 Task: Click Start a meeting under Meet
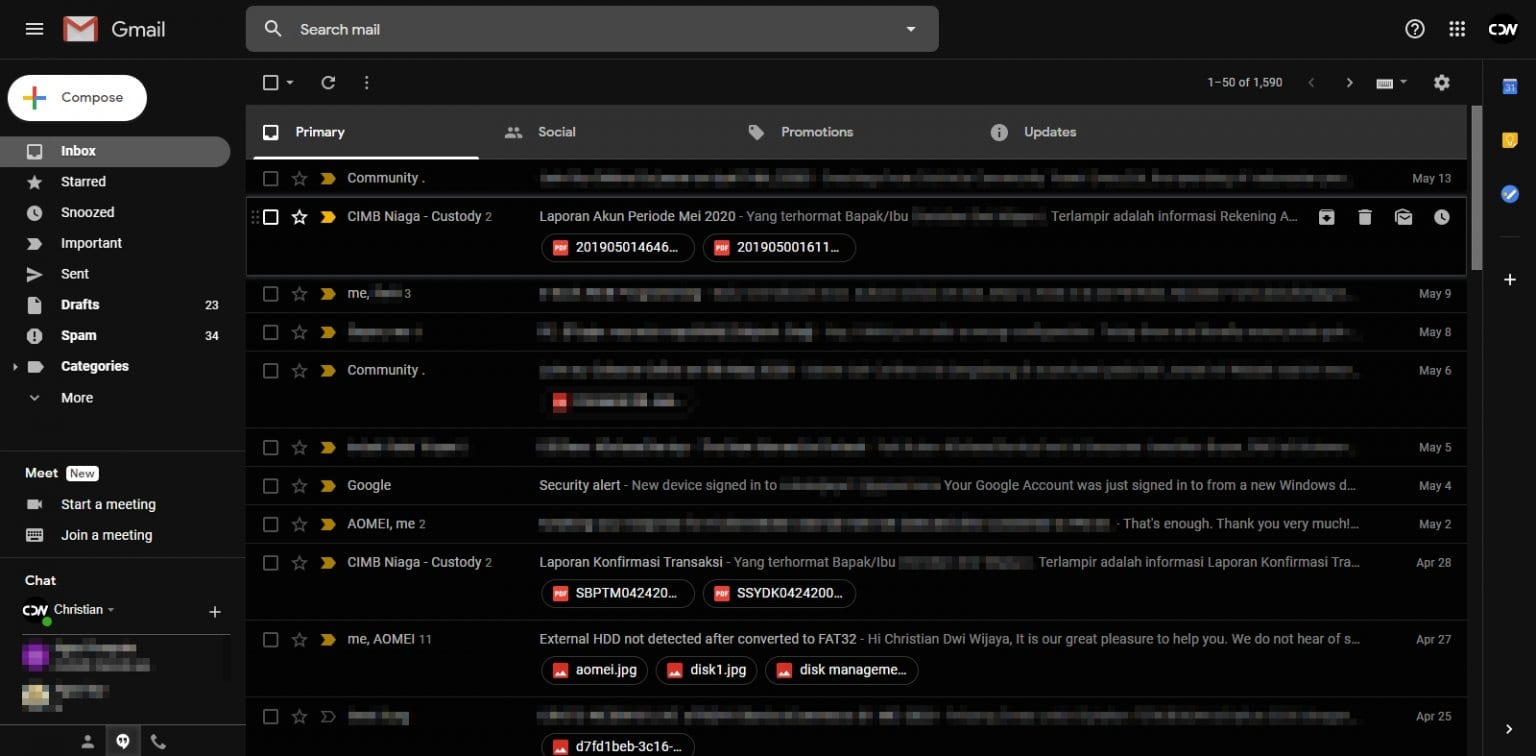[108, 504]
